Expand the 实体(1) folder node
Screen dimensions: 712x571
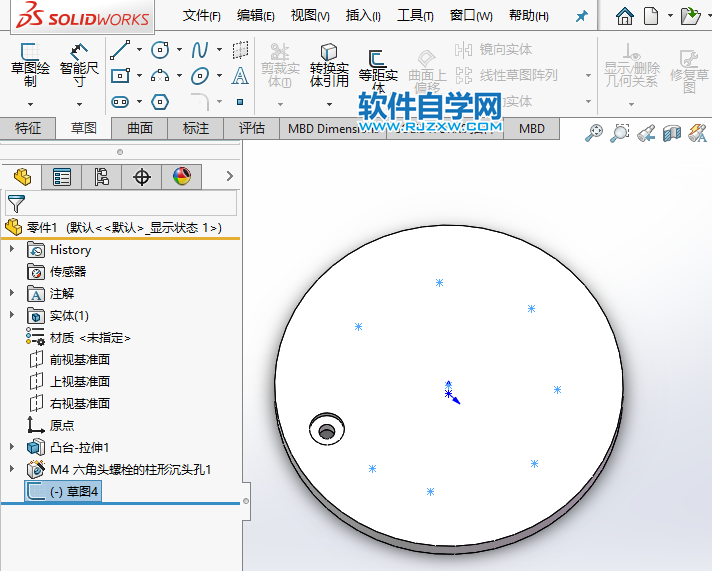pos(12,315)
